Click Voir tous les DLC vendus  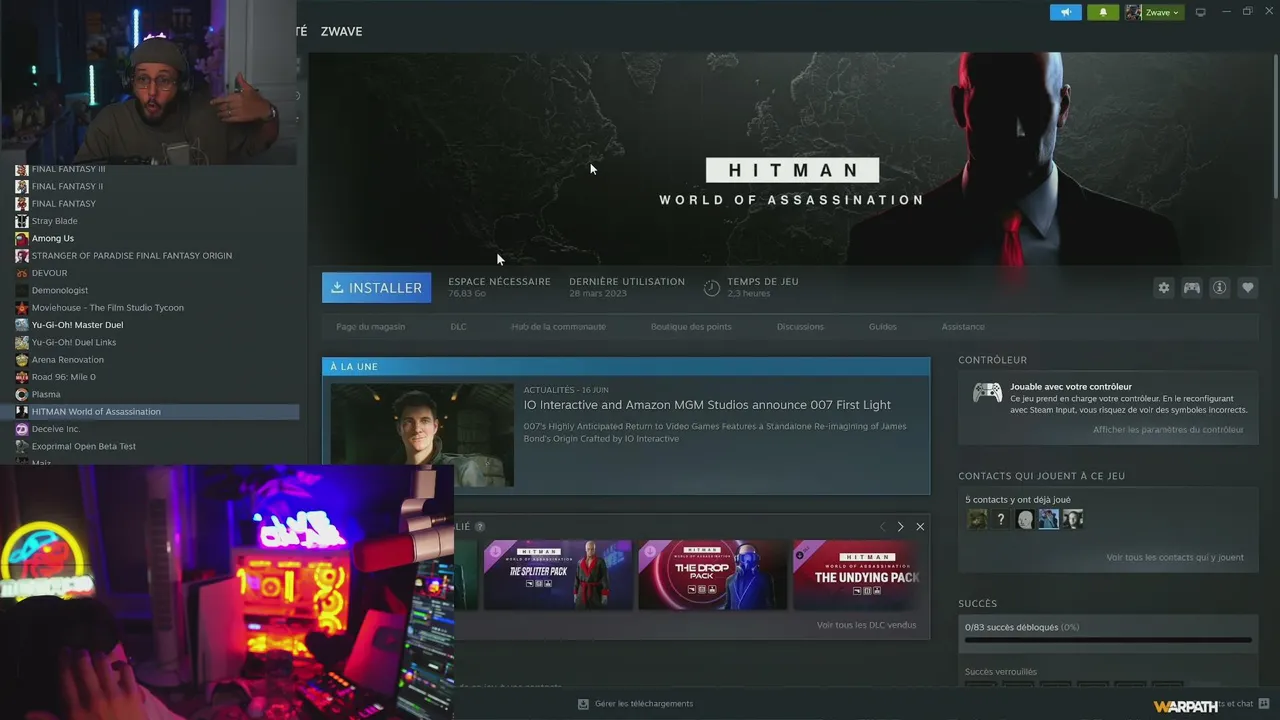click(866, 625)
